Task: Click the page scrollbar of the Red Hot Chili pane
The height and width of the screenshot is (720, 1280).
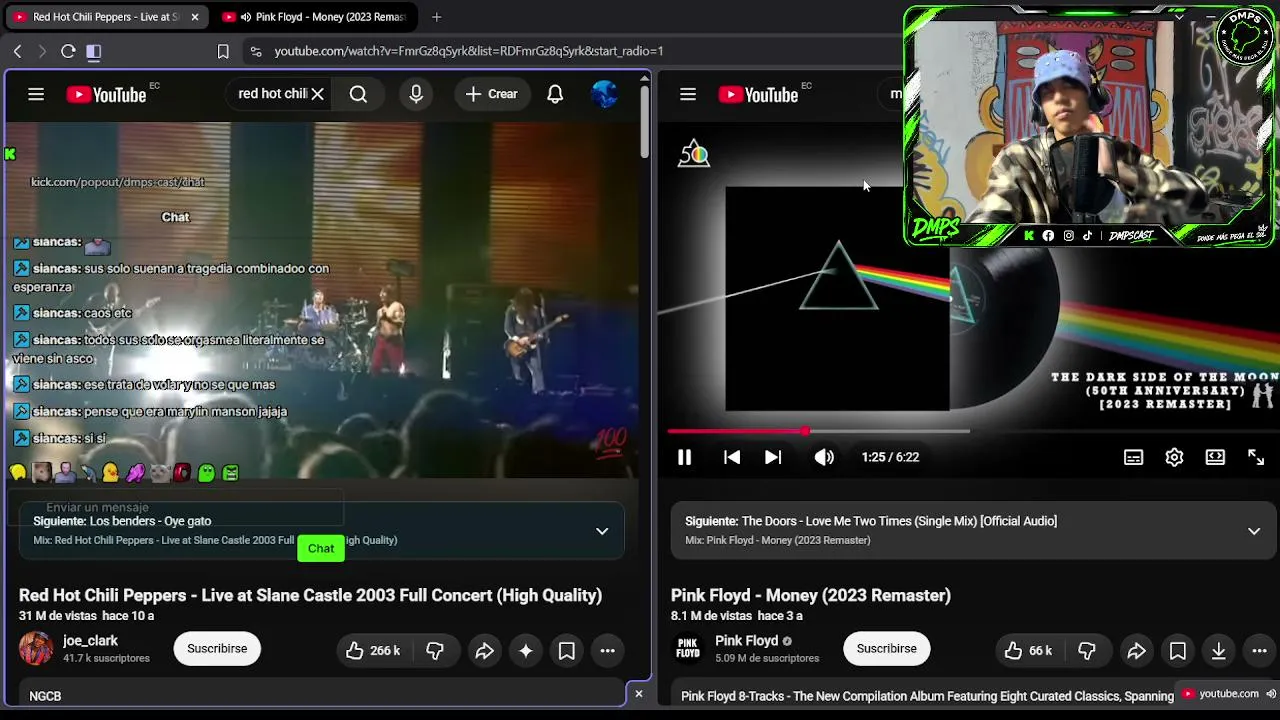Action: [645, 120]
